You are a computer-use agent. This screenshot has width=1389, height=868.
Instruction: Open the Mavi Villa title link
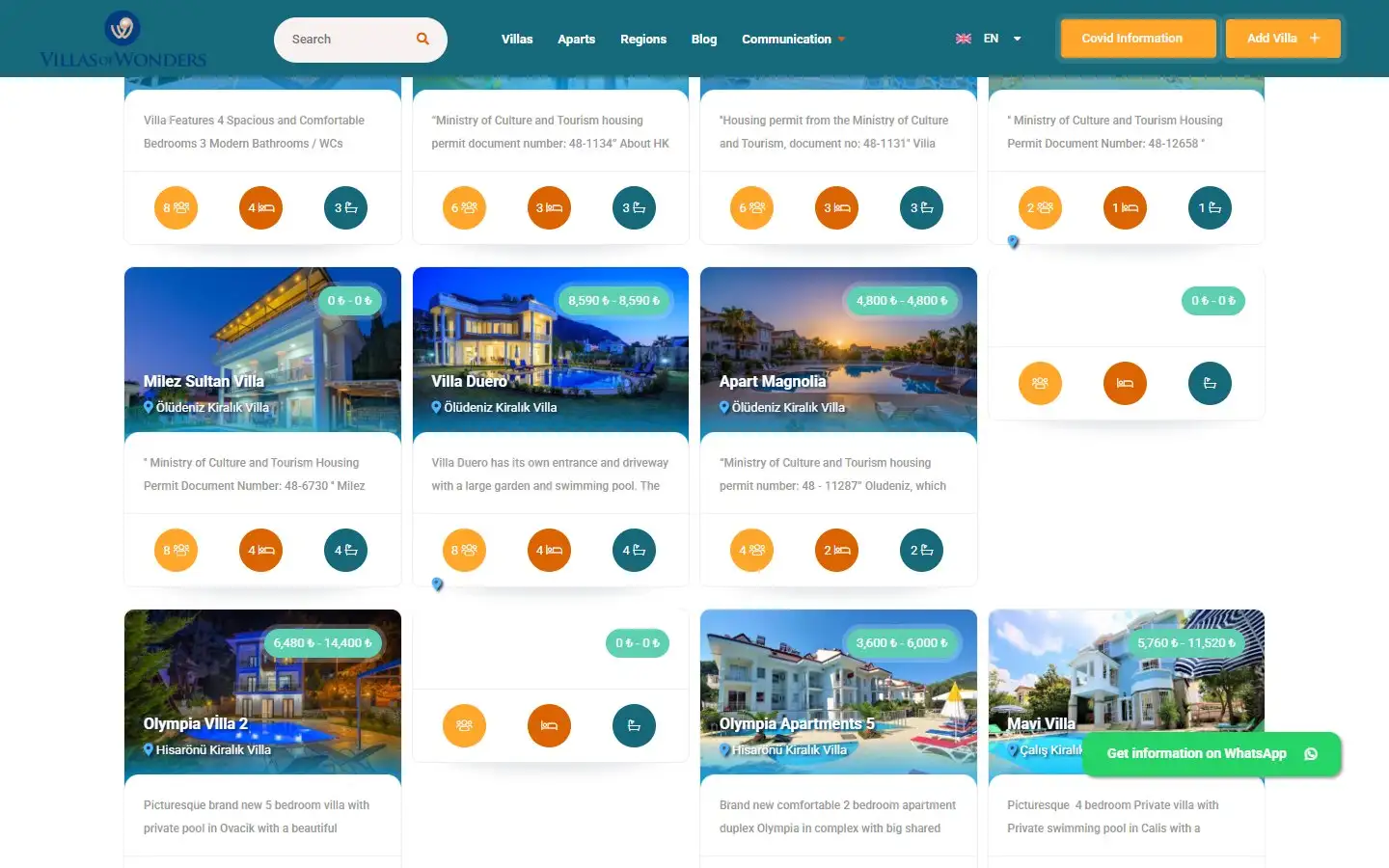pyautogui.click(x=1041, y=724)
